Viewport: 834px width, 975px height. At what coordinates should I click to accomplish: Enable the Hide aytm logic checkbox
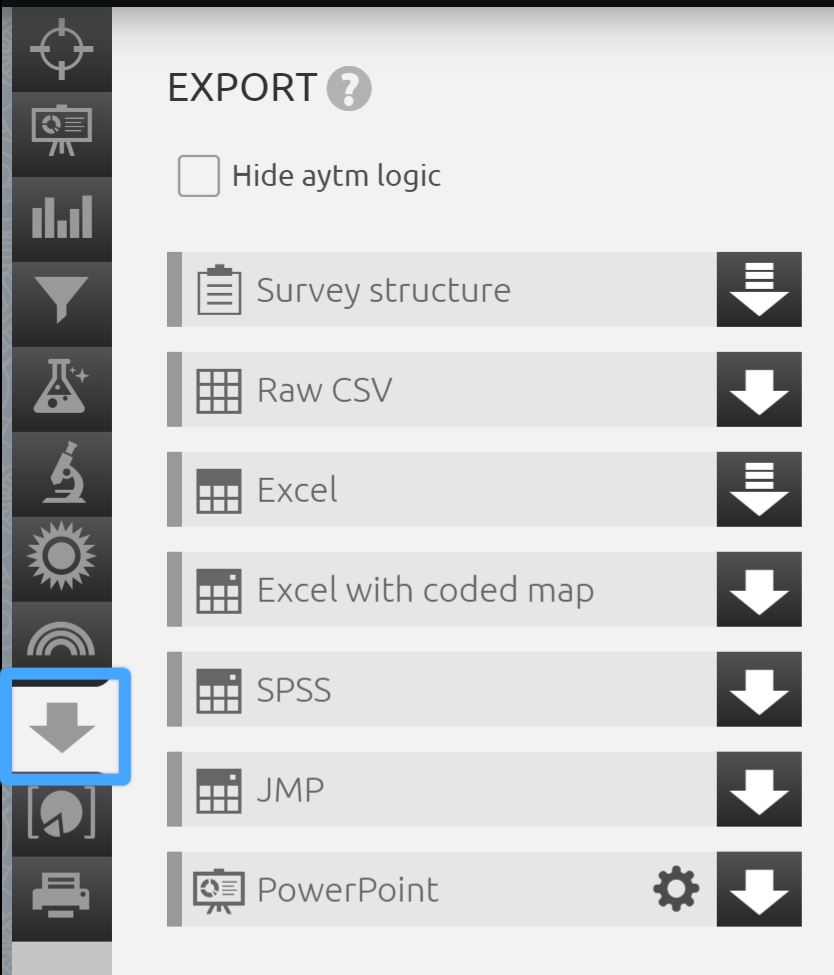[x=198, y=176]
